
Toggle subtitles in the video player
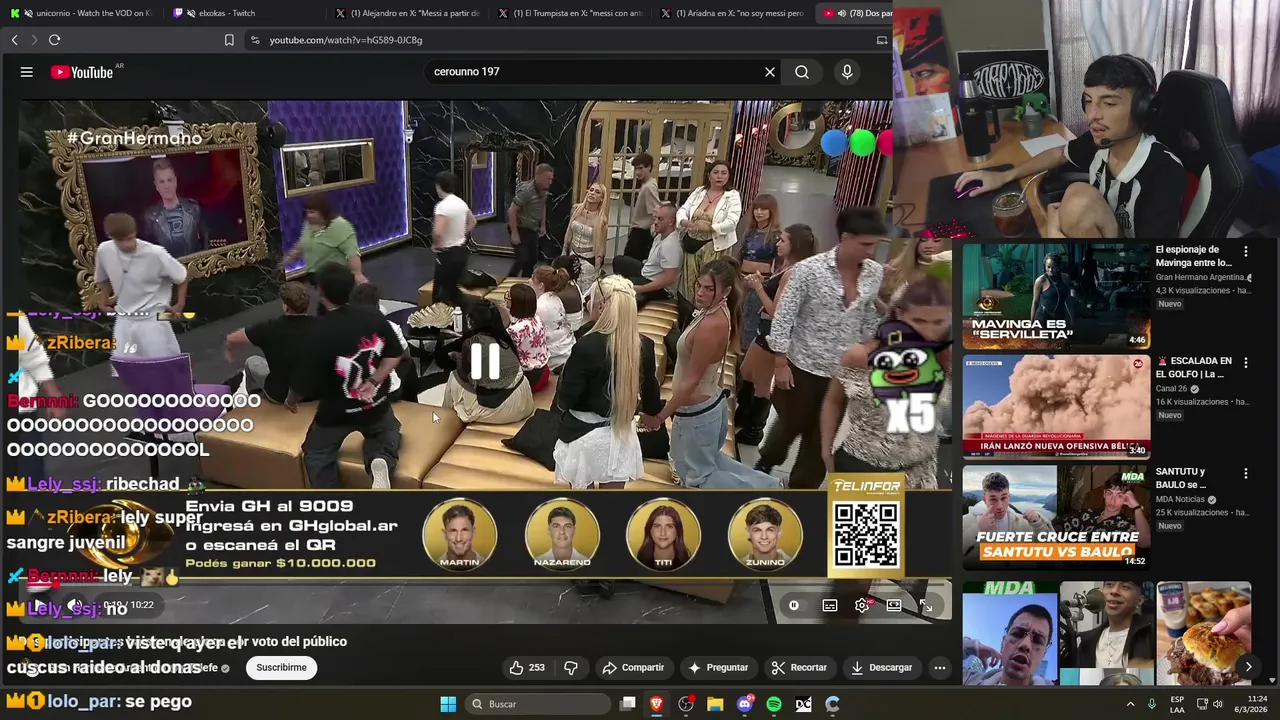pyautogui.click(x=830, y=605)
